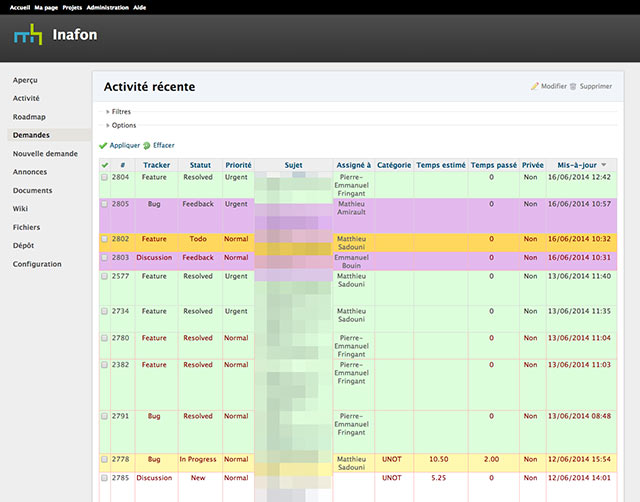Expand the Options section
The width and height of the screenshot is (640, 502).
[x=121, y=125]
